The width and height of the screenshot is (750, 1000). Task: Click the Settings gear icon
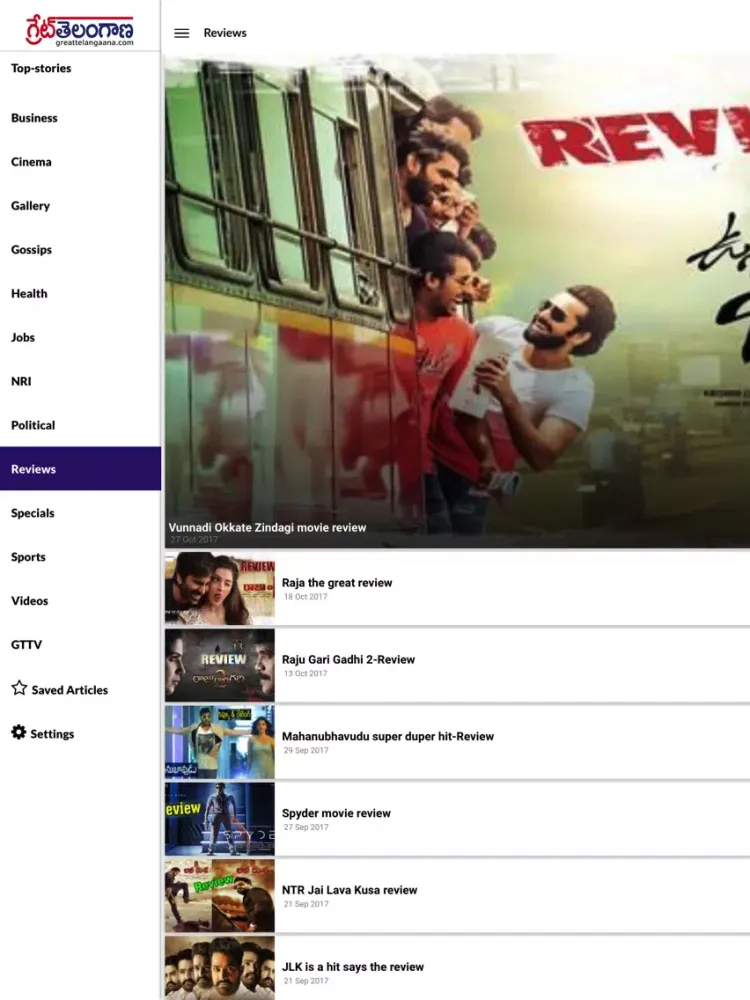tap(18, 732)
